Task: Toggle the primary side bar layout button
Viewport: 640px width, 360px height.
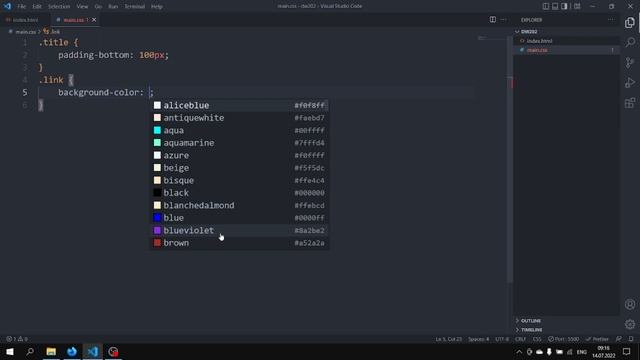Action: point(546,6)
